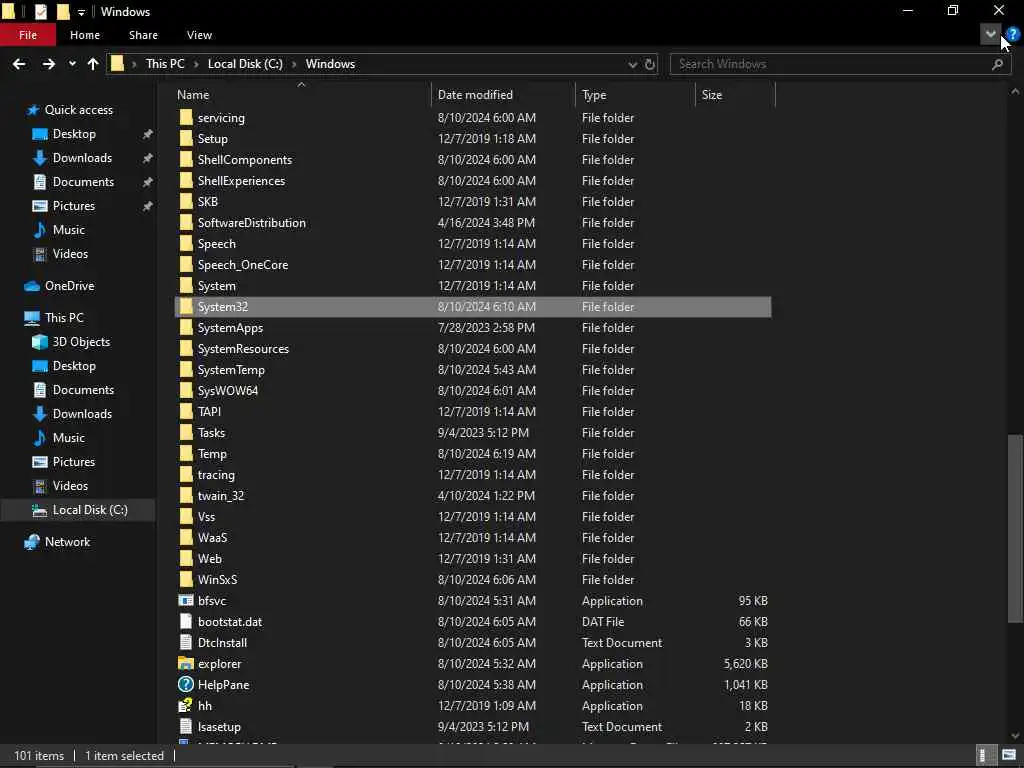1024x768 pixels.
Task: Open OneDrive in navigation pane
Action: 69,286
